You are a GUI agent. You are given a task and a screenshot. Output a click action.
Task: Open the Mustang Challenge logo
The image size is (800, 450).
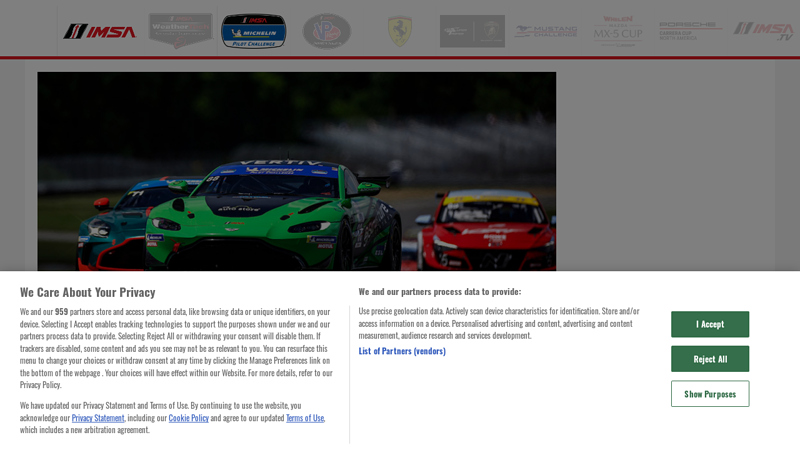click(545, 31)
